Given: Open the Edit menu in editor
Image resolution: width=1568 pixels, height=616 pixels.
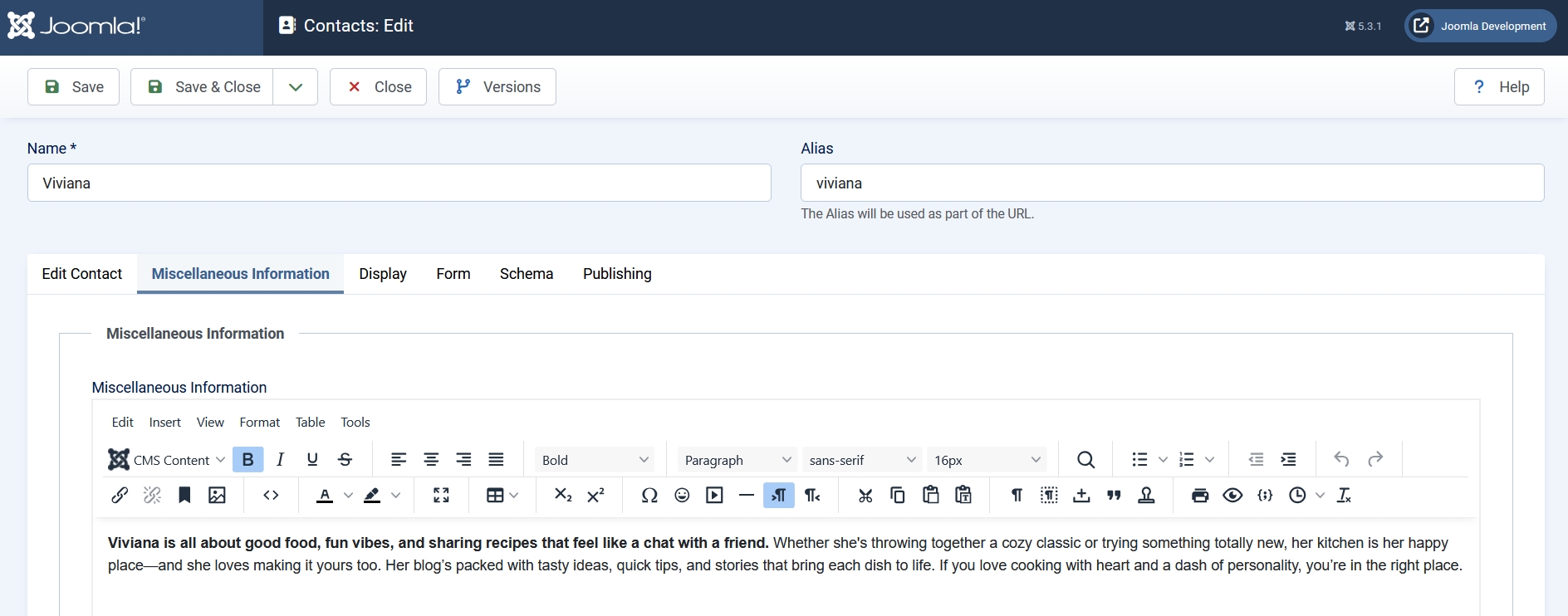Looking at the screenshot, I should point(122,422).
